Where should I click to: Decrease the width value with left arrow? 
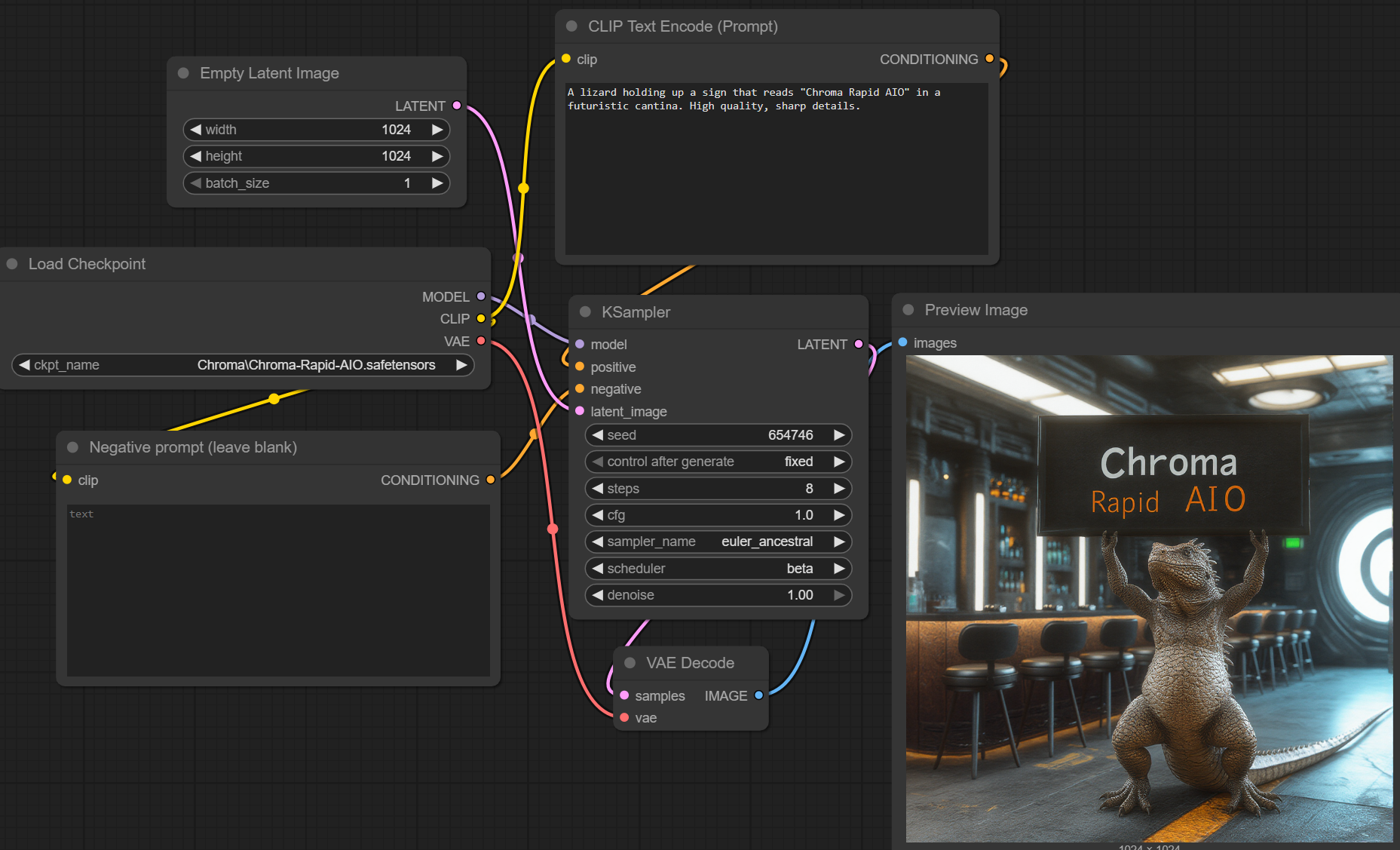point(196,130)
